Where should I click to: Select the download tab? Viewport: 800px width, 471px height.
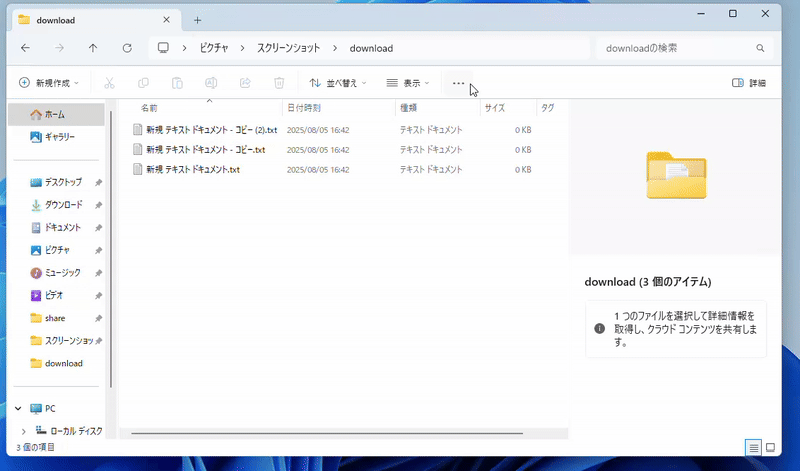pyautogui.click(x=94, y=20)
